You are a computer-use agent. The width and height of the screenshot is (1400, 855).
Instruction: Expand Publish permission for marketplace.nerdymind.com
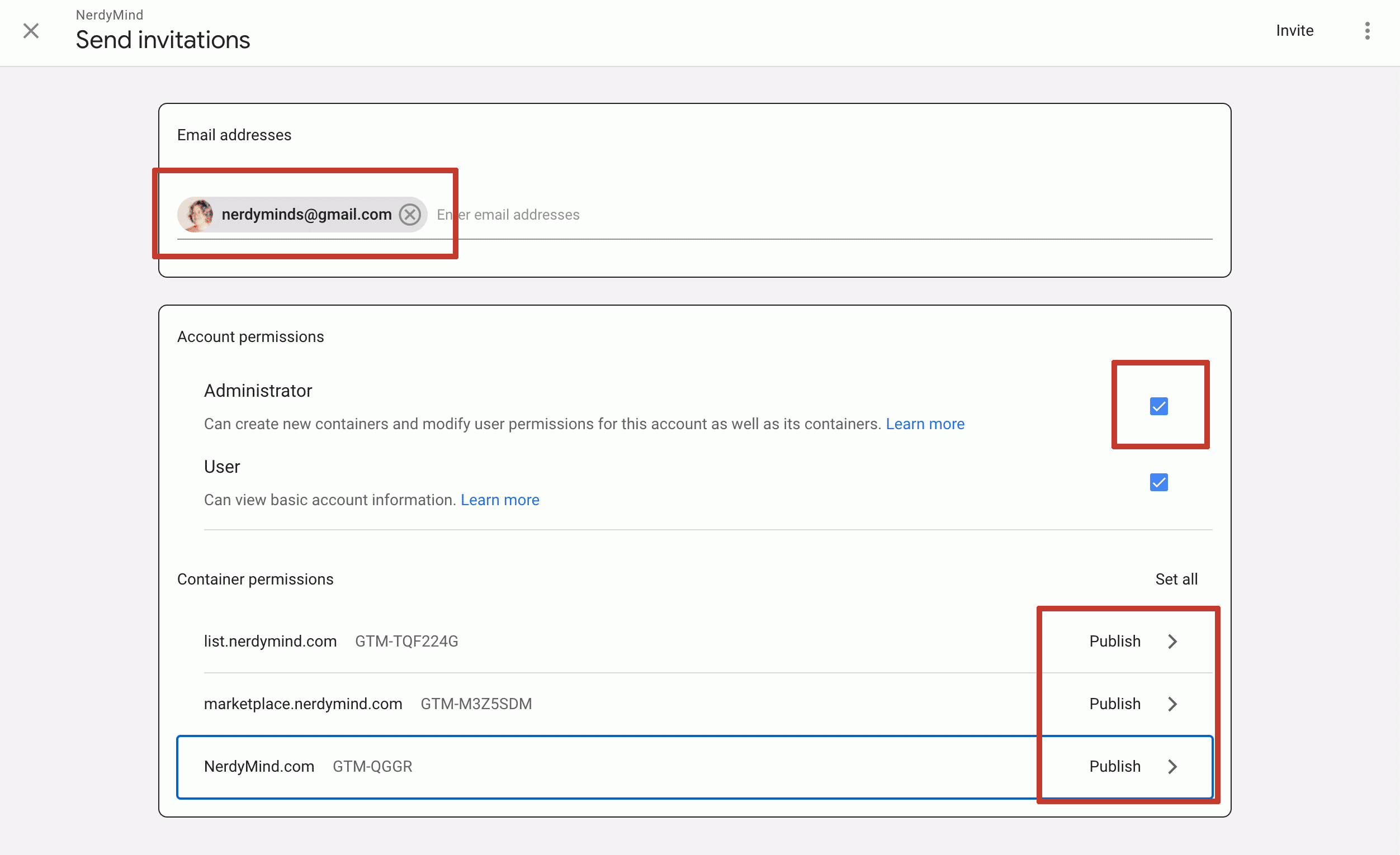pyautogui.click(x=1115, y=704)
